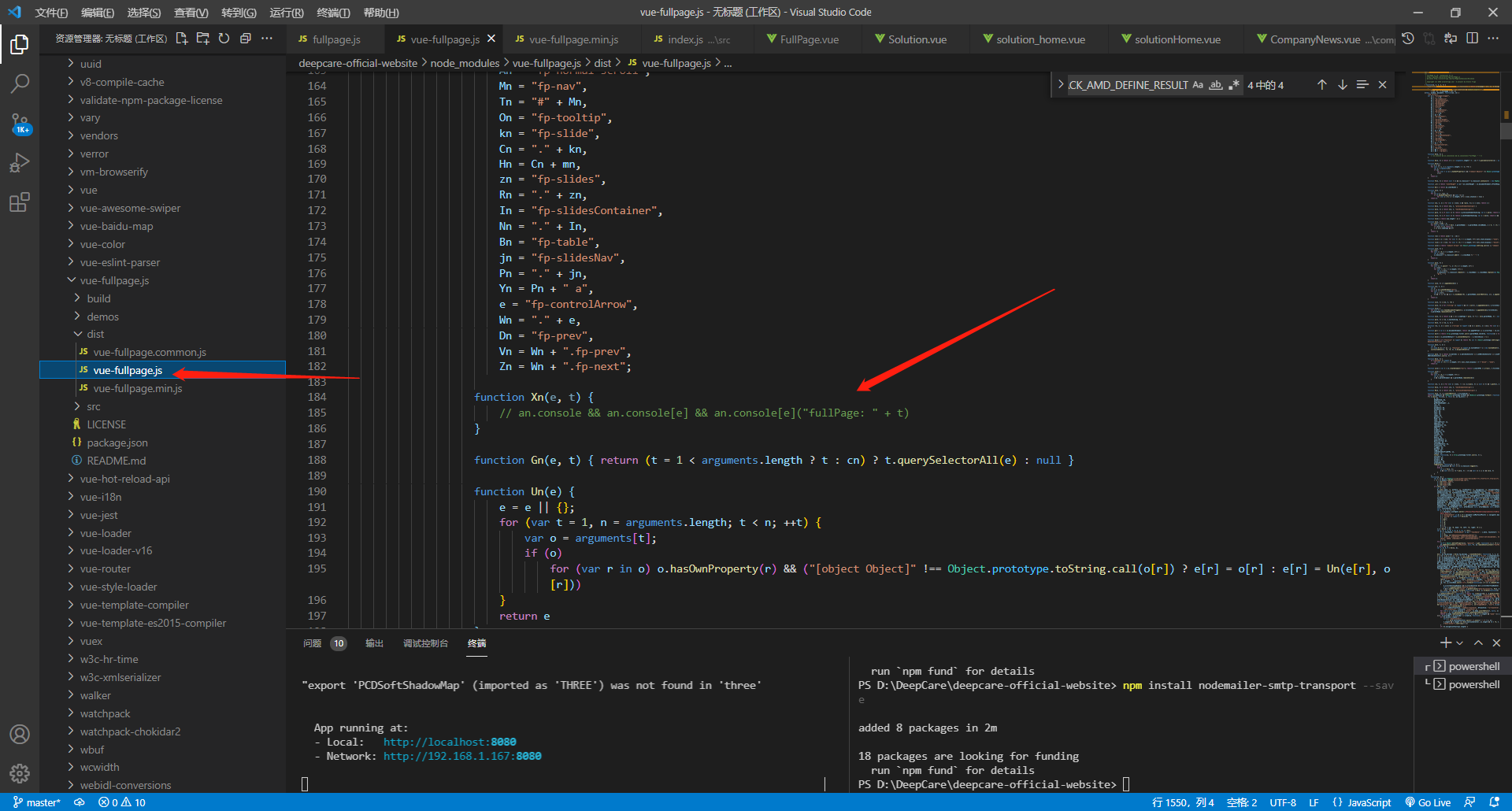
Task: Open Source Control view showing 1K+ changes
Action: pos(20,124)
